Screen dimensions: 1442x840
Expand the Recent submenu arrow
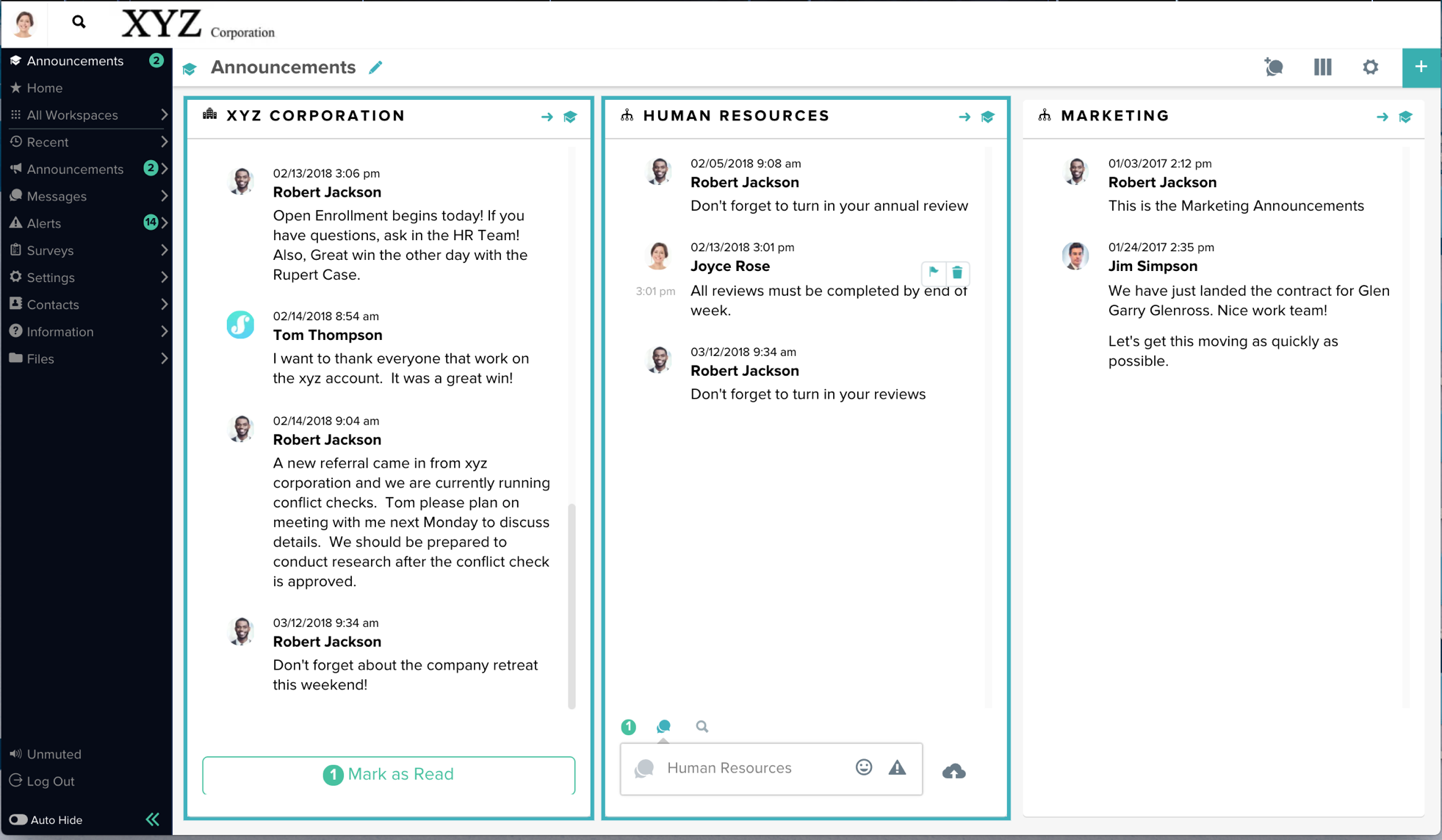(164, 142)
